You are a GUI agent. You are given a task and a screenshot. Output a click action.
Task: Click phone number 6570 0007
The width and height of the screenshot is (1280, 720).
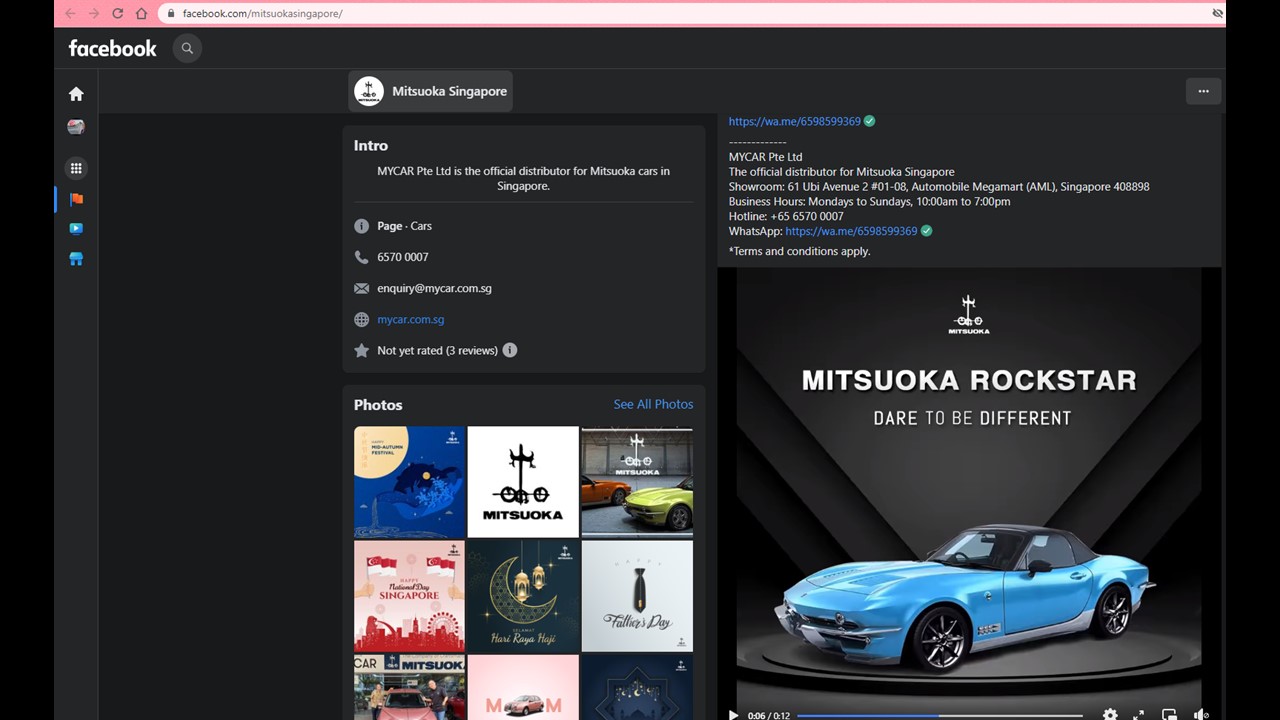(x=403, y=257)
